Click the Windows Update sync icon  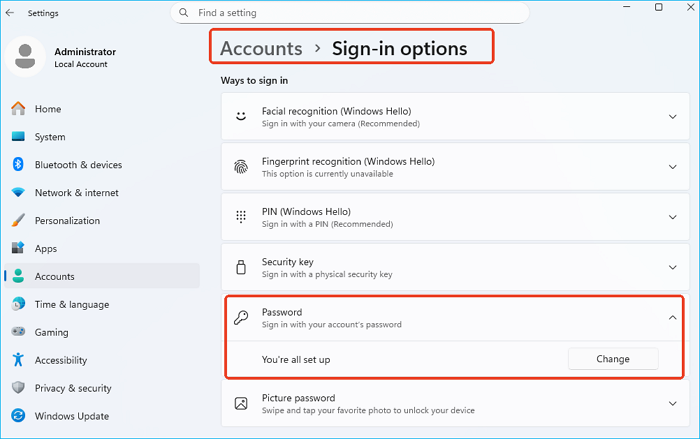click(x=18, y=416)
